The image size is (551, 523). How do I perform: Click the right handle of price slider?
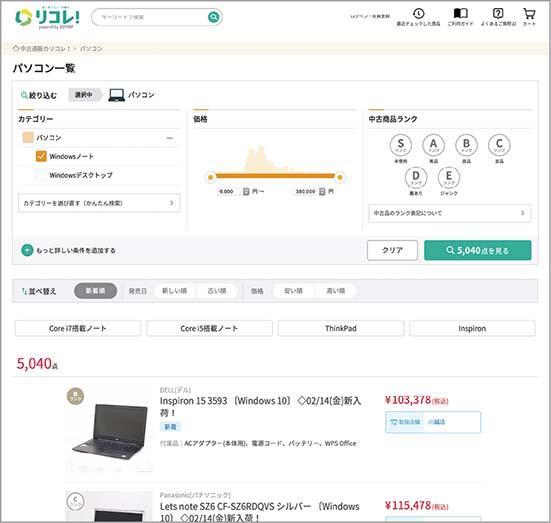point(340,177)
